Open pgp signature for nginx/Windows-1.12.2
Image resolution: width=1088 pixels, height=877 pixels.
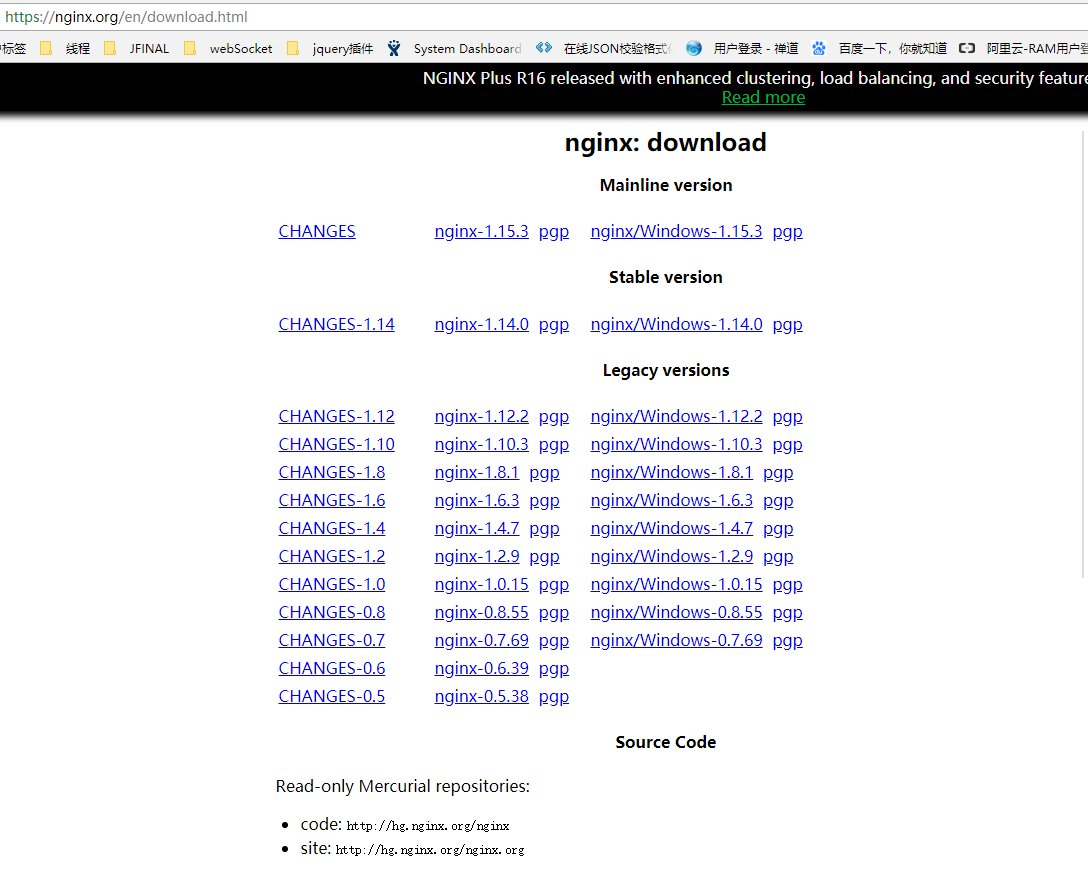788,417
